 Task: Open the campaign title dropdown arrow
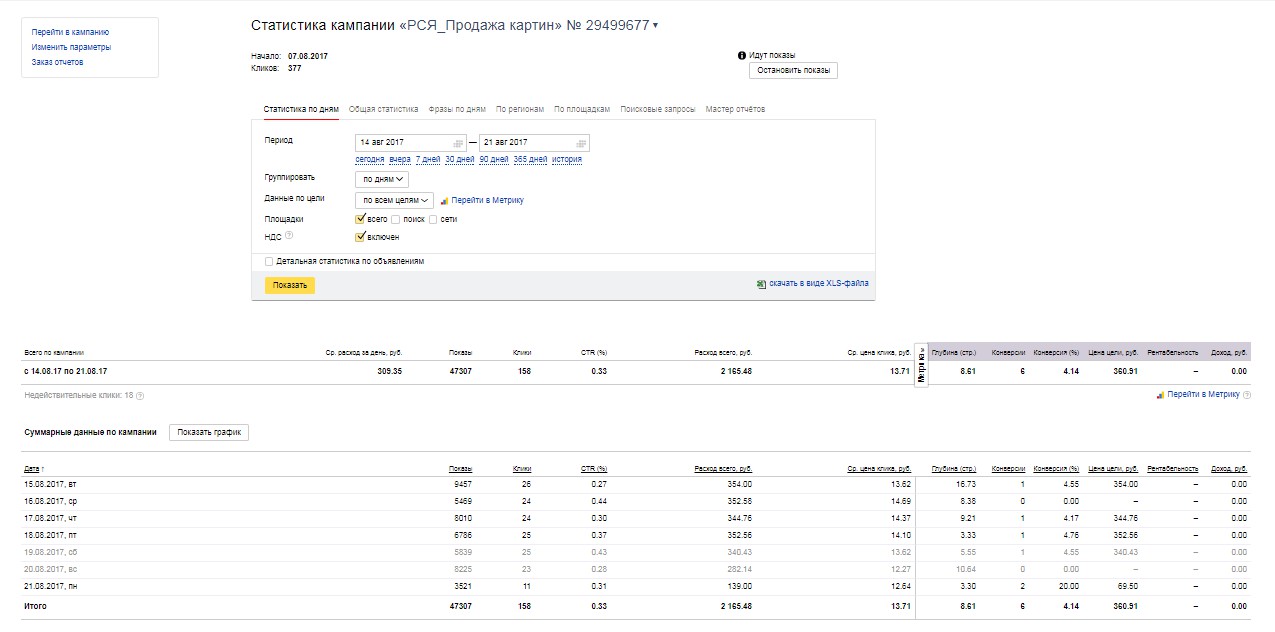(x=655, y=26)
